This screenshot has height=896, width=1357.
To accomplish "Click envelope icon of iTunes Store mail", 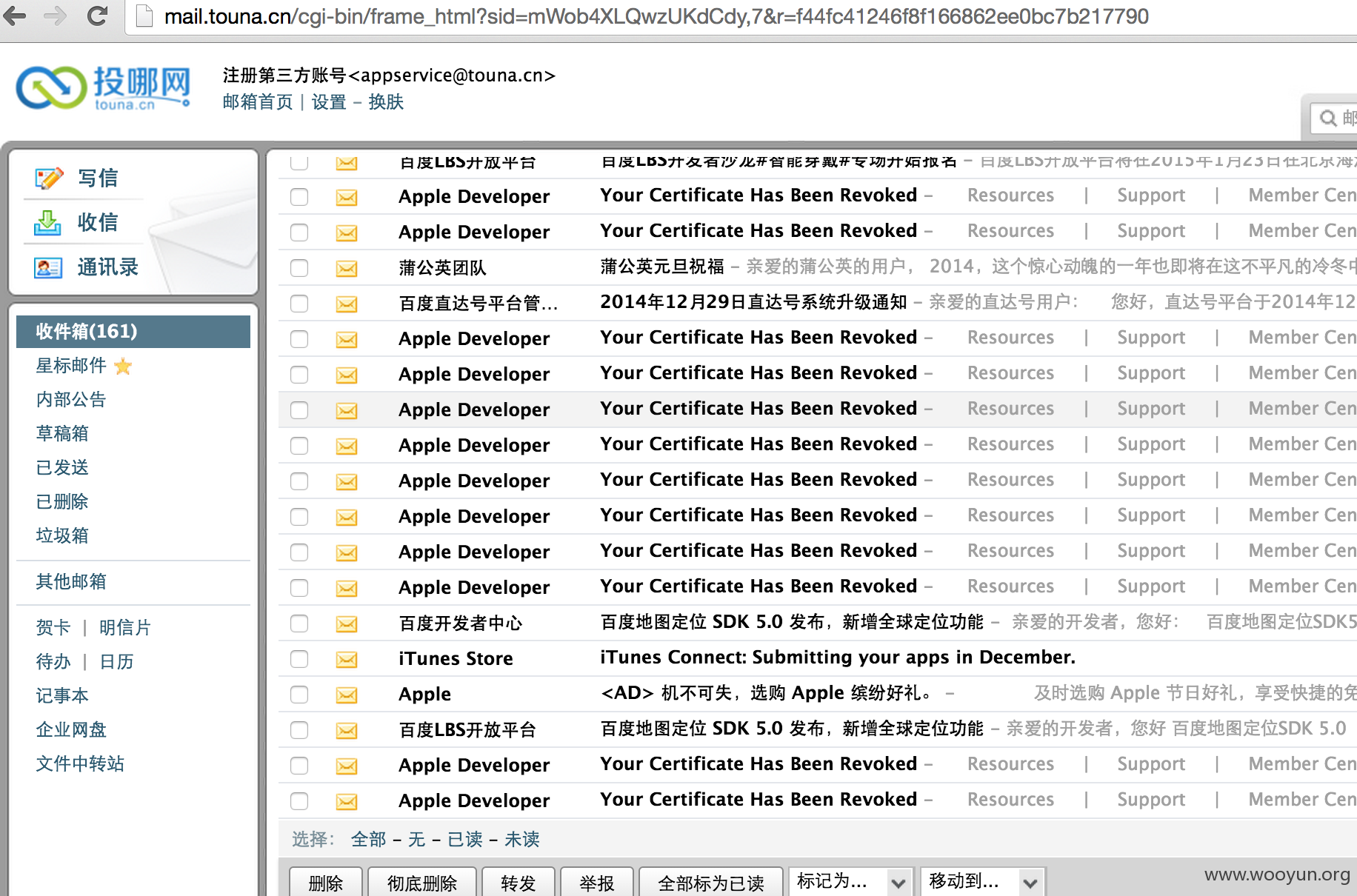I will tap(347, 659).
